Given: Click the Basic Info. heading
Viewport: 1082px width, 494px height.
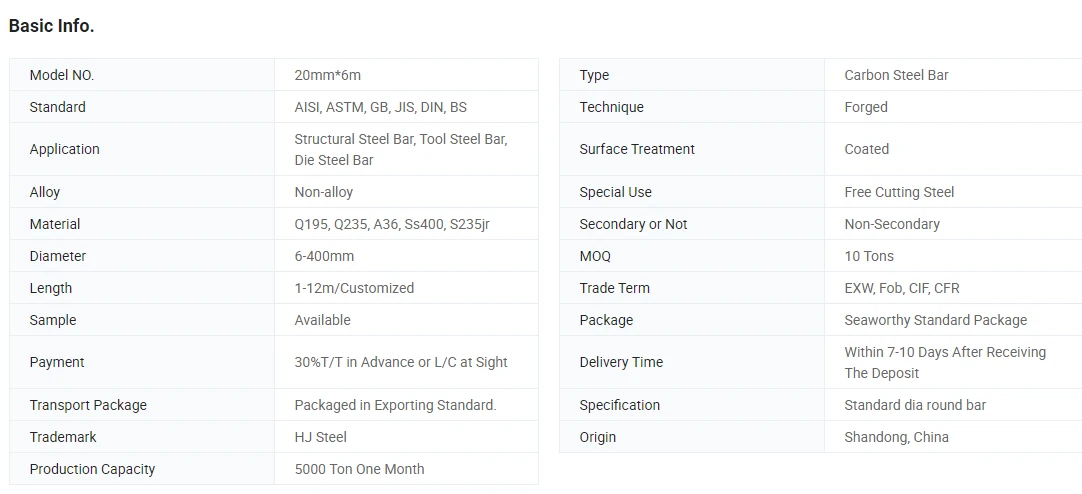Looking at the screenshot, I should (51, 26).
